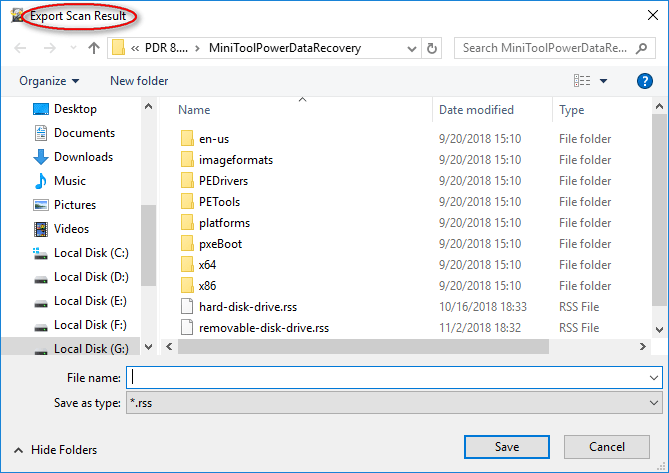
Task: Select the file name removable-disk-drive.rss
Action: [x=264, y=328]
